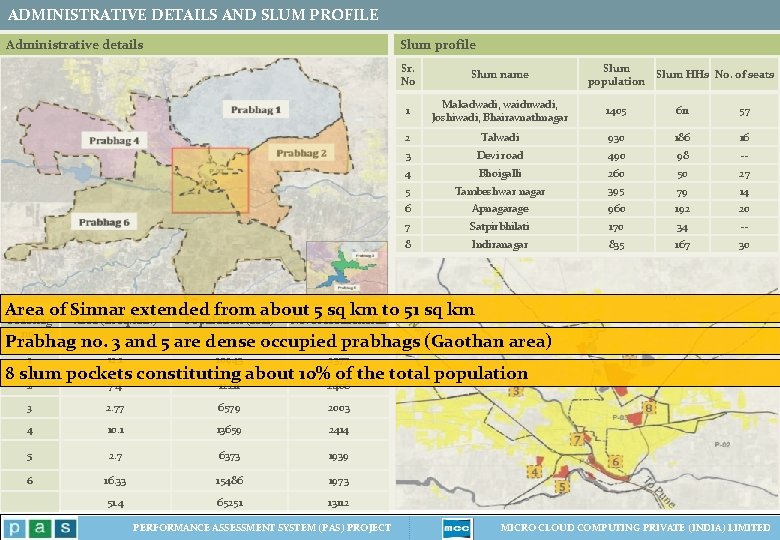Select the 'Satpir bhilati' slum row name
The width and height of the screenshot is (780, 540).
click(x=500, y=227)
